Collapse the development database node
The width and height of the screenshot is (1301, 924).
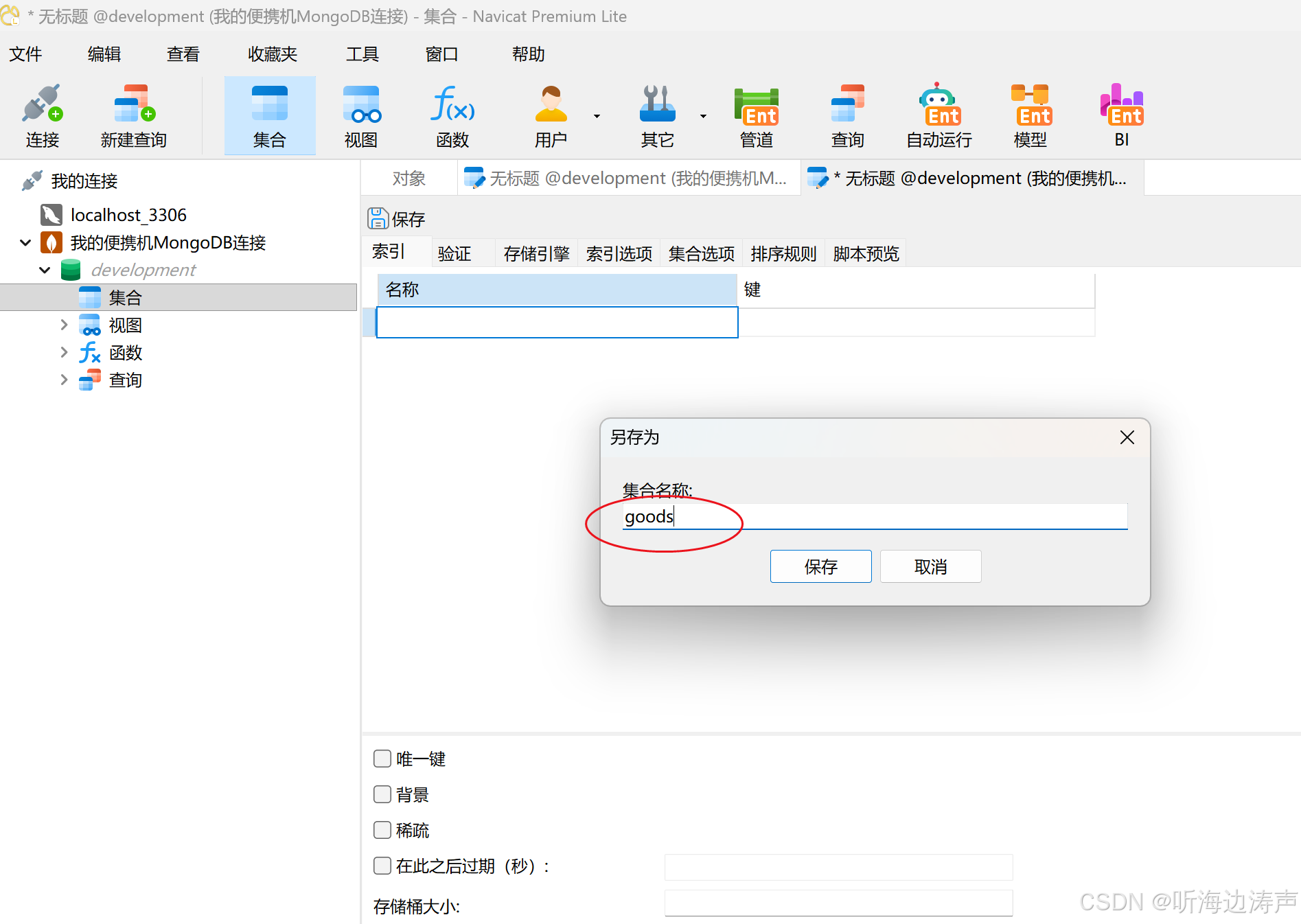coord(44,269)
